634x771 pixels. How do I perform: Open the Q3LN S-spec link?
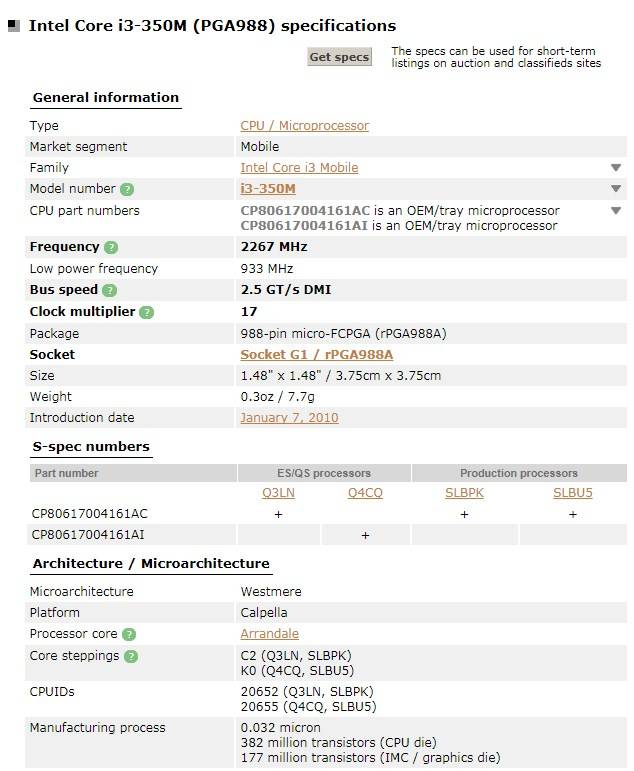[x=278, y=493]
